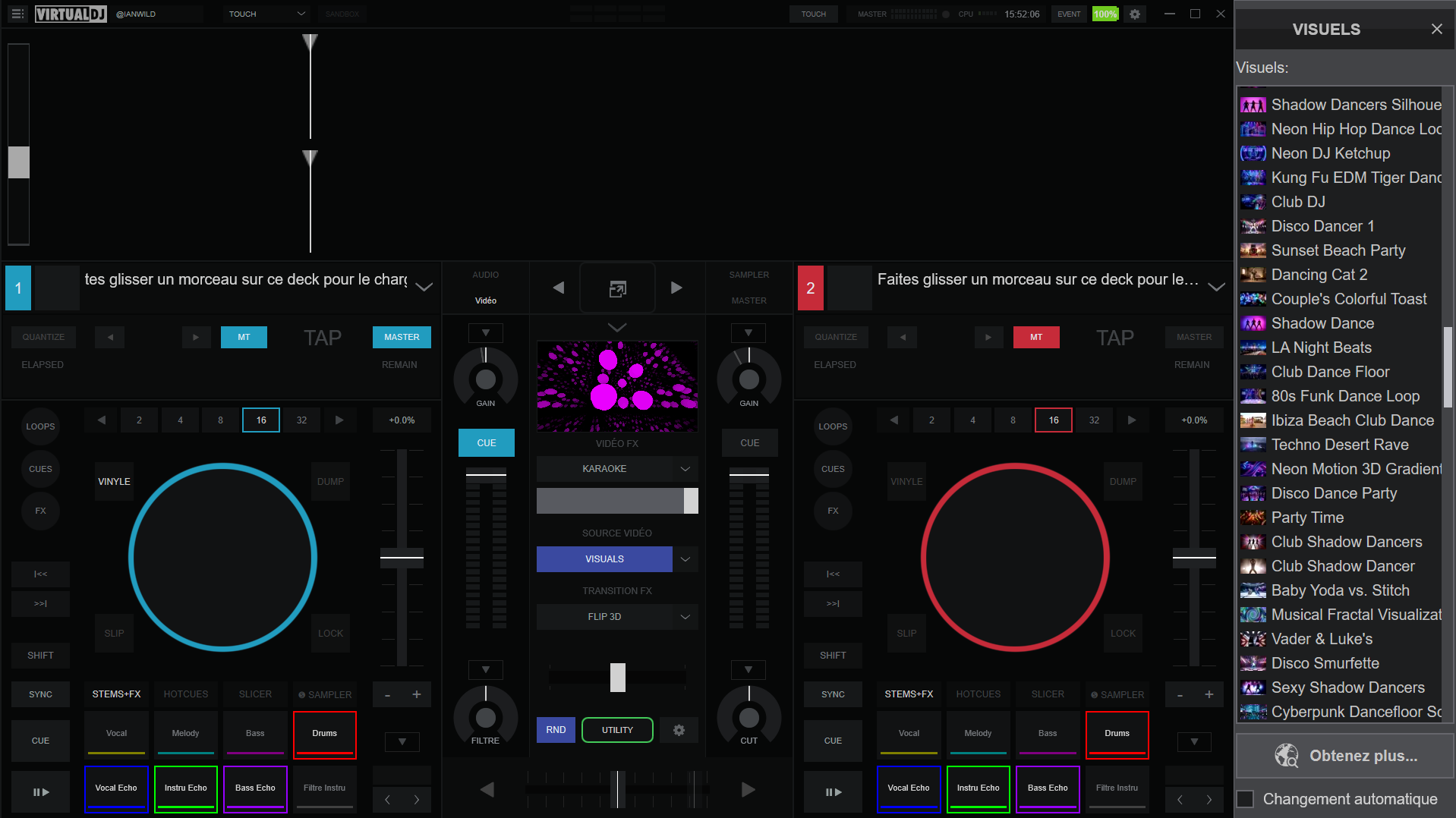
Task: Open the FLIP 3D transition dropdown arrow
Action: pos(685,617)
